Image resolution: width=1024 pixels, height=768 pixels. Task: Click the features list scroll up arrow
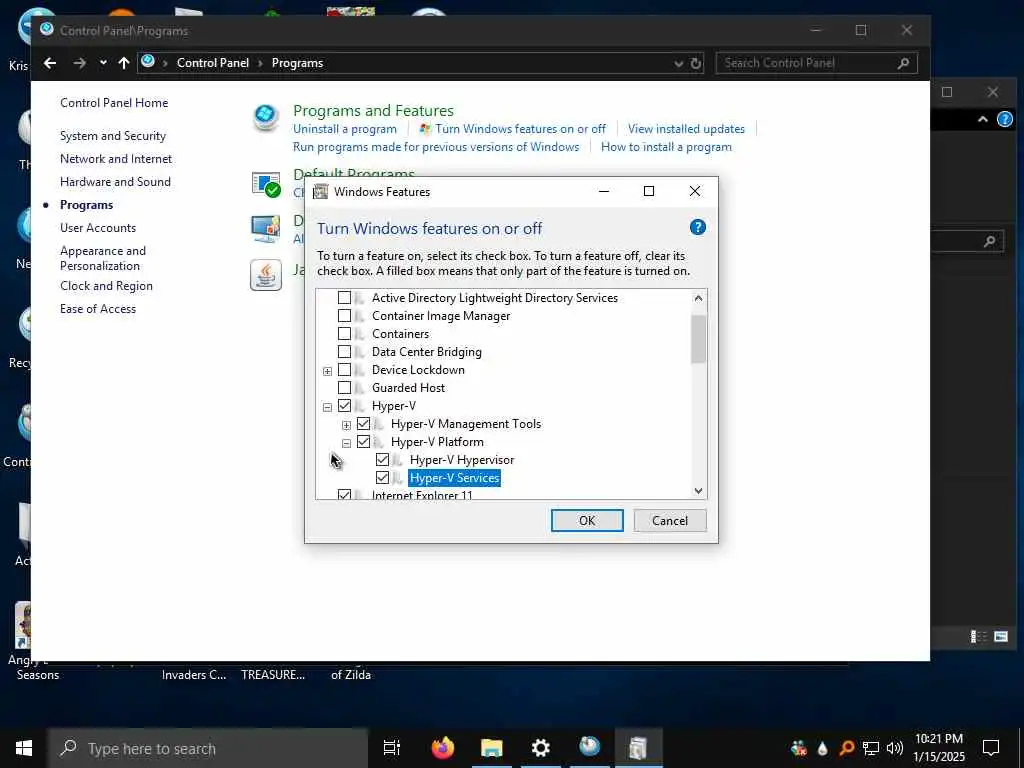pyautogui.click(x=698, y=298)
